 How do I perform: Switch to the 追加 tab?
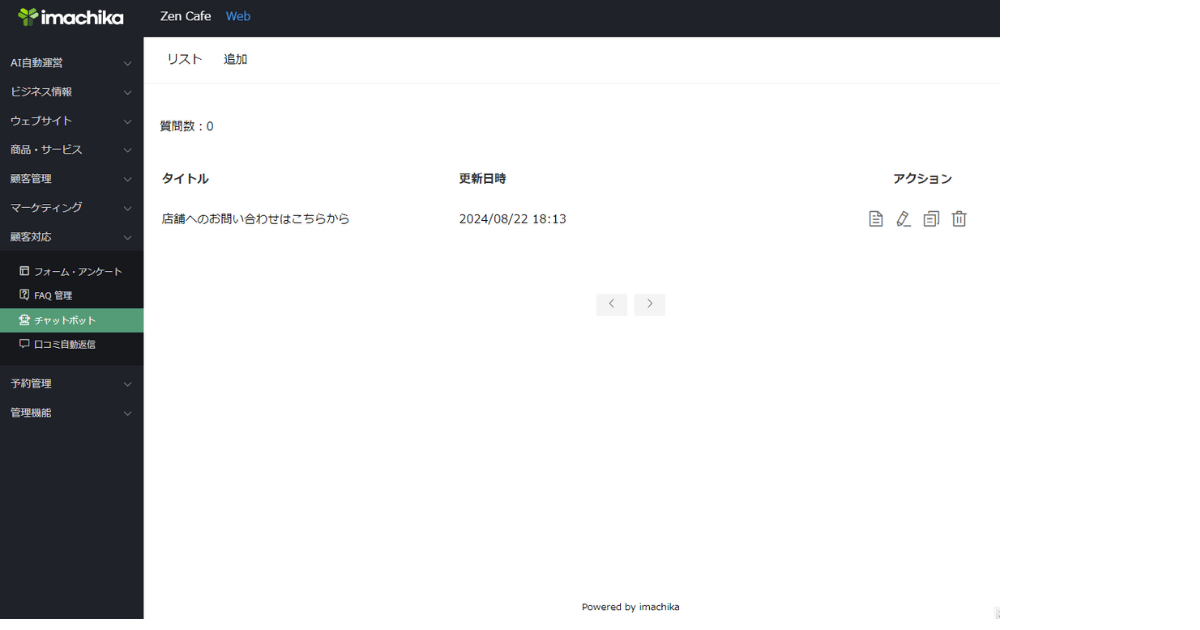click(x=236, y=60)
